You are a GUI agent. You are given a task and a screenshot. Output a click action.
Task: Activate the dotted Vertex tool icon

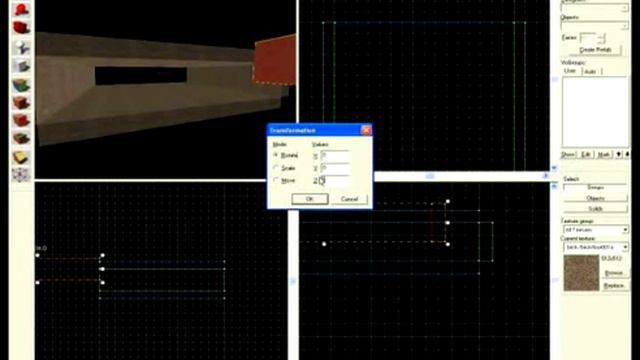tap(21, 175)
